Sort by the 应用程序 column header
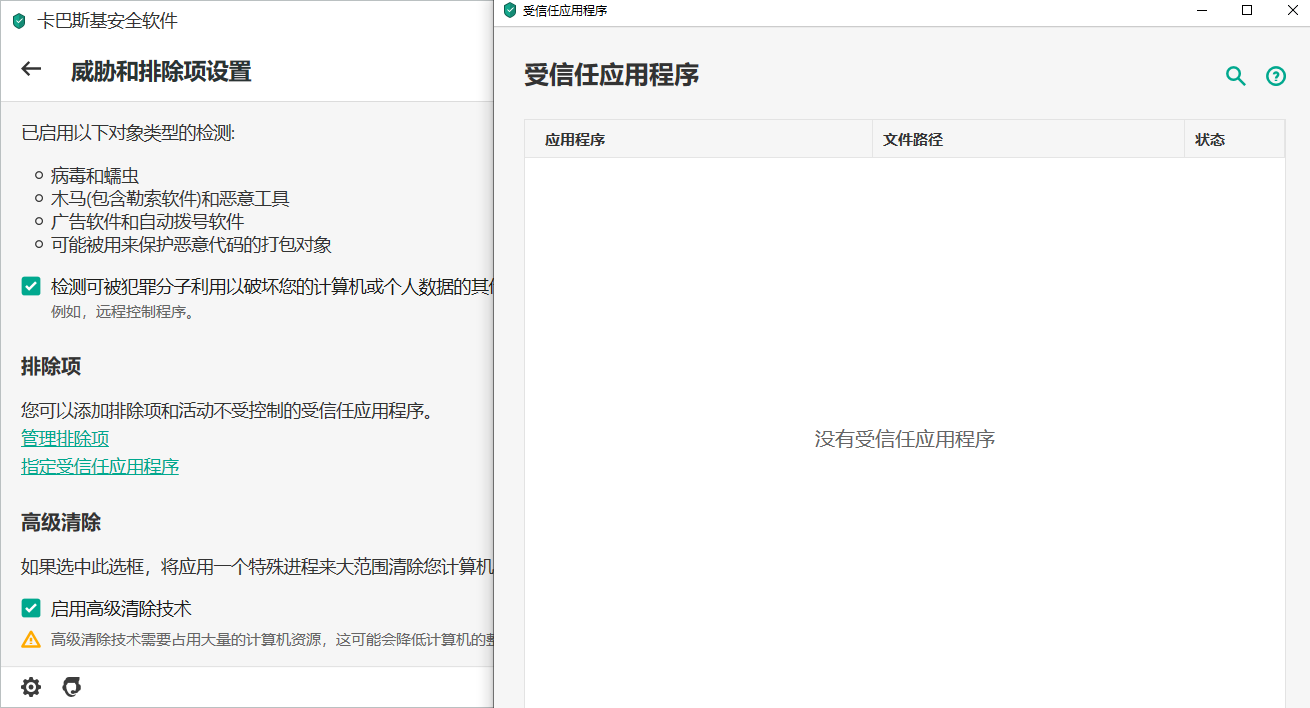Screen dimensions: 1310x708 coord(698,139)
